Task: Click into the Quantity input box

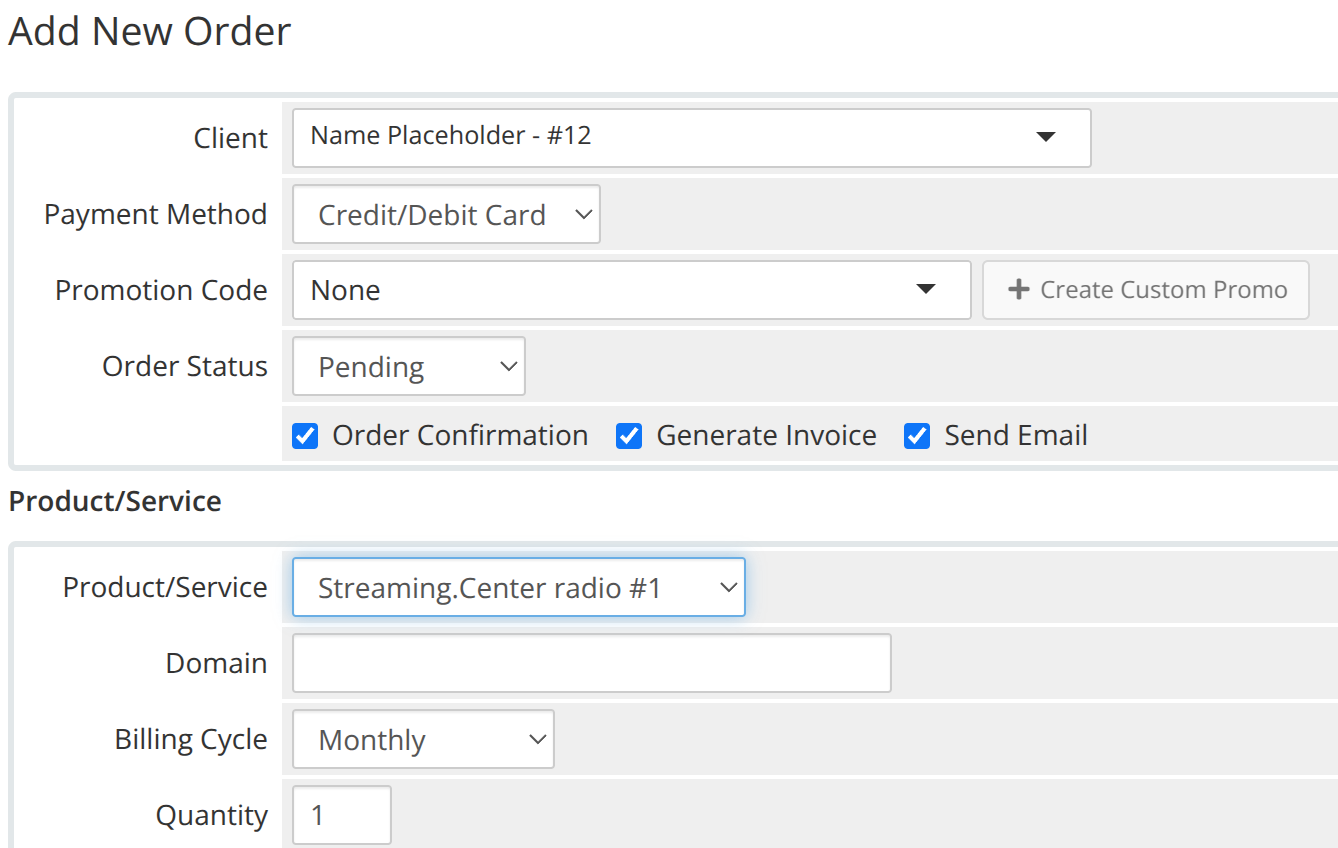Action: coord(341,815)
